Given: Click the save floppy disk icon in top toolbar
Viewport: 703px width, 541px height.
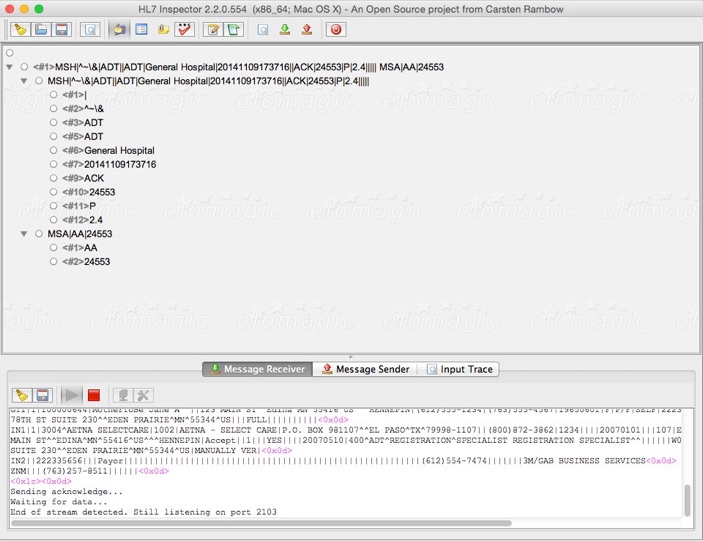Looking at the screenshot, I should click(x=62, y=30).
